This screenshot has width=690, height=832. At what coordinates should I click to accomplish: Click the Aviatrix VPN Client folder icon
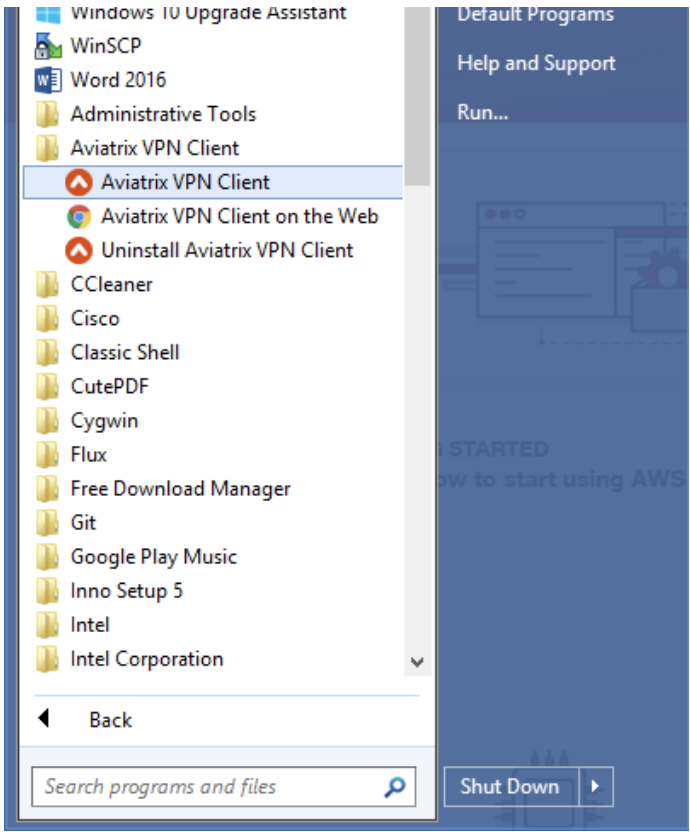click(x=47, y=149)
